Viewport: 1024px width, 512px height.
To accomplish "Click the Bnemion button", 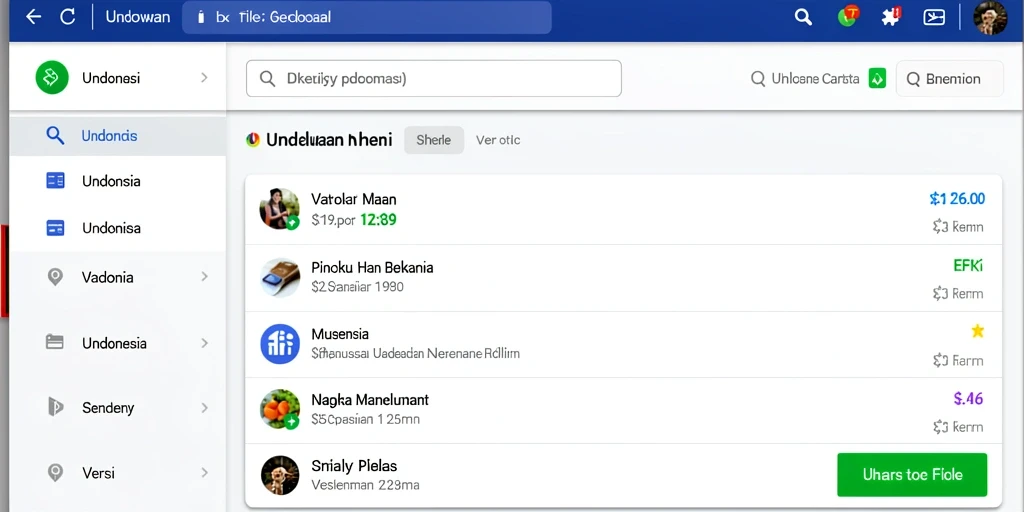I will 950,79.
